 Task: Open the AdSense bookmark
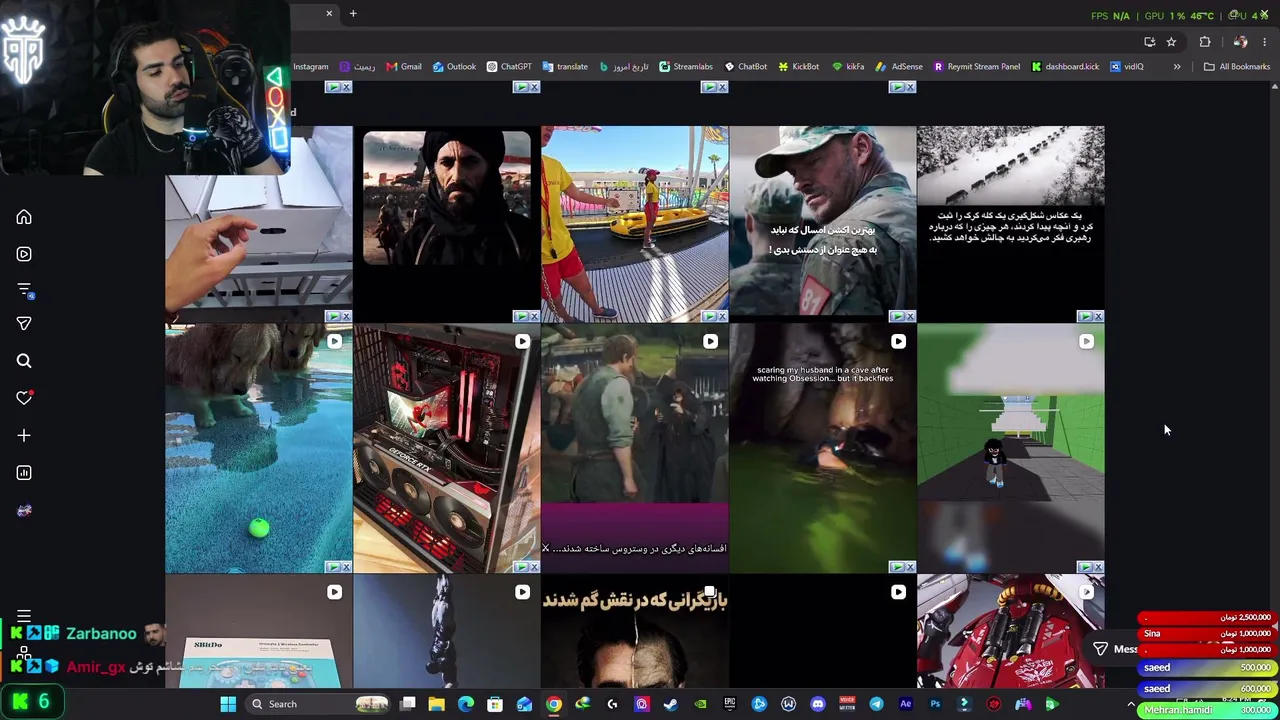[x=898, y=67]
